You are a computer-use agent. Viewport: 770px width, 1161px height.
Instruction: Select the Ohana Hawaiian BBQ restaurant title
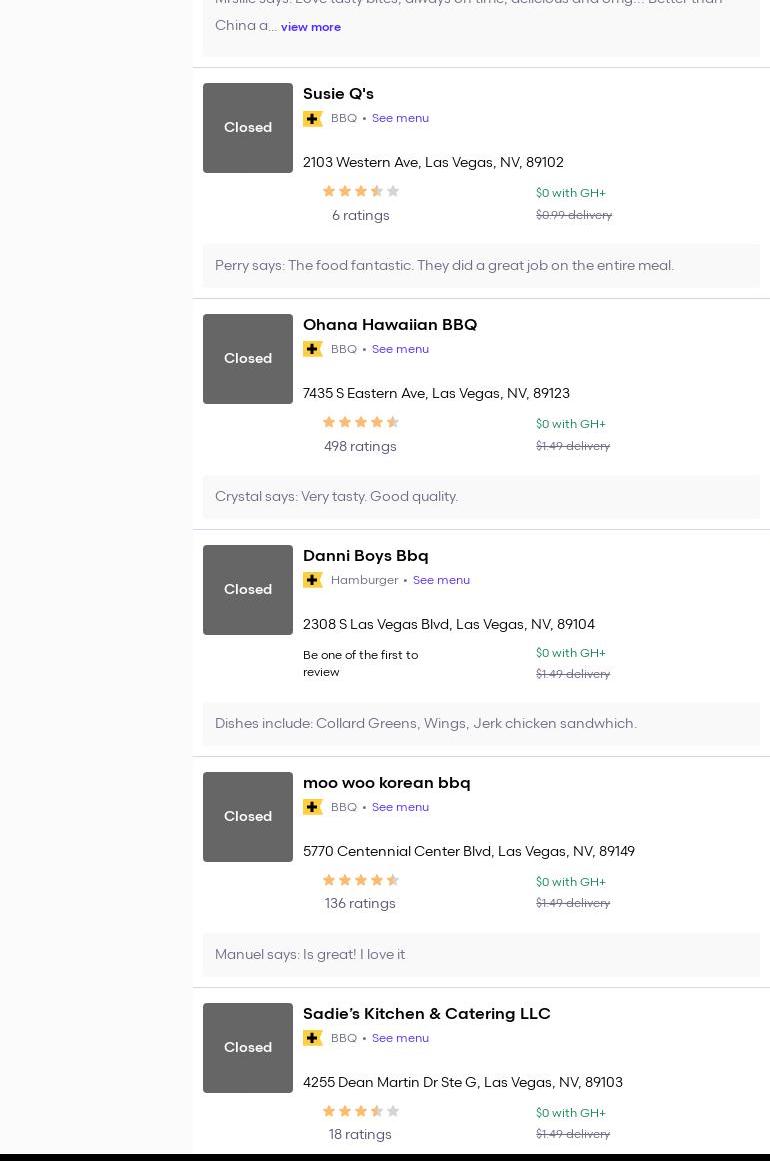[x=389, y=325]
